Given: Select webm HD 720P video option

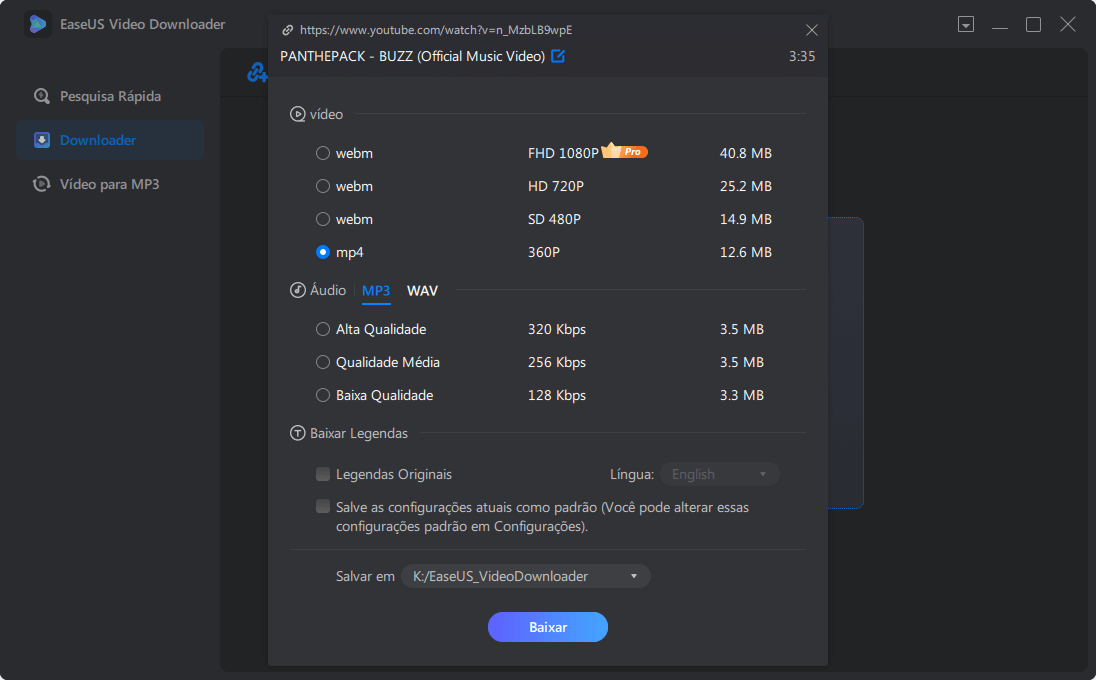Looking at the screenshot, I should [323, 186].
